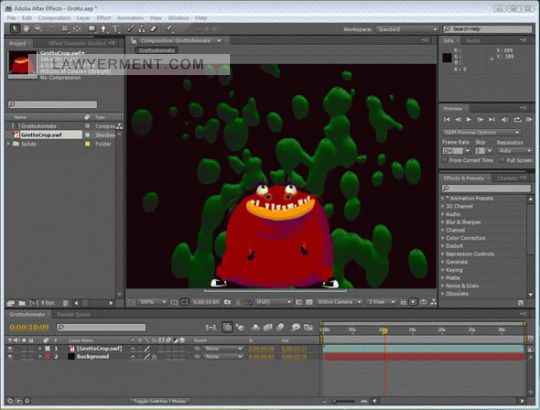This screenshot has height=410, width=540.
Task: Delete selected project item with trash icon
Action: (x=65, y=303)
